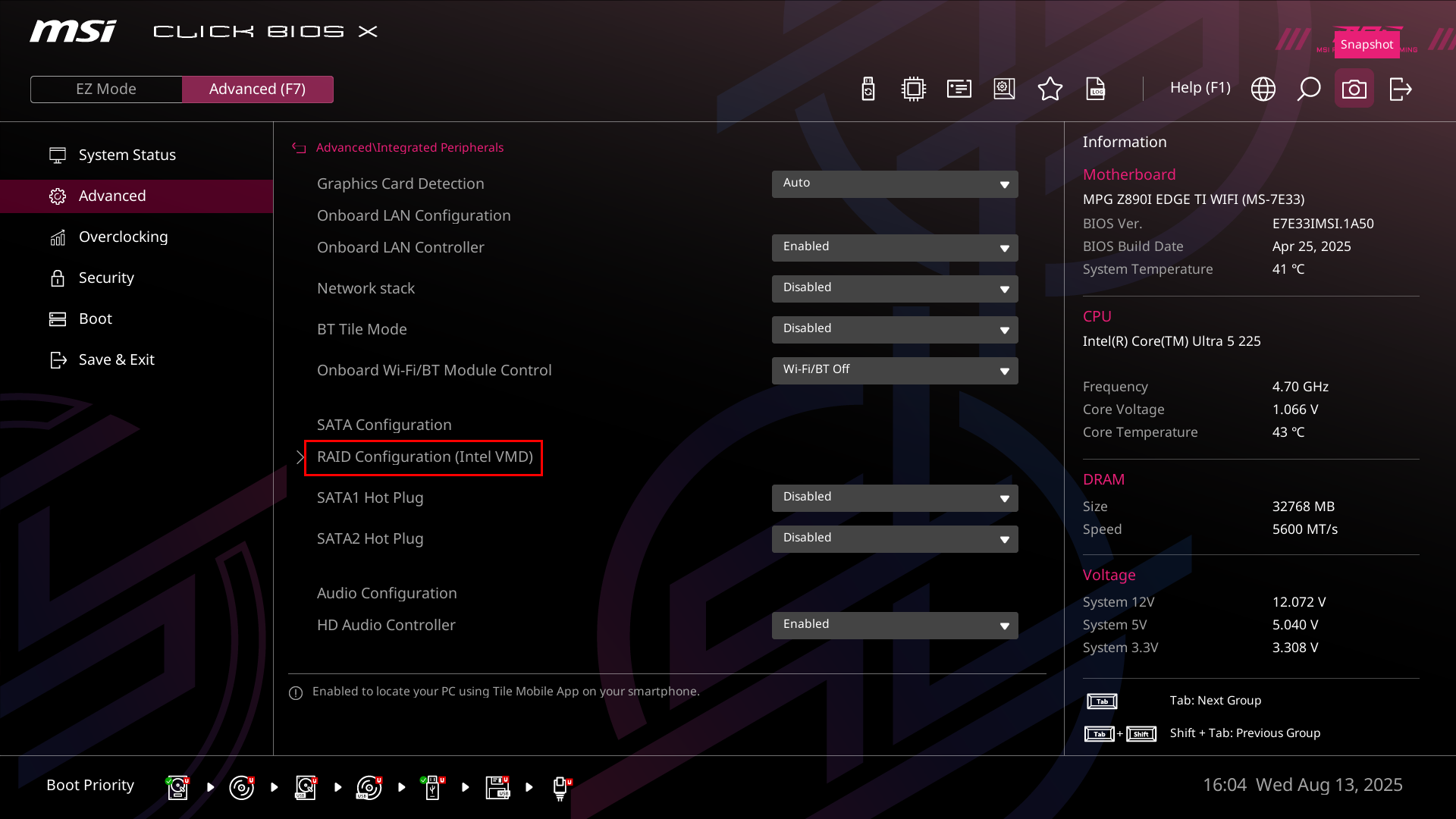This screenshot has height=819, width=1456.
Task: Click the BT Tile Mode label
Action: [362, 330]
